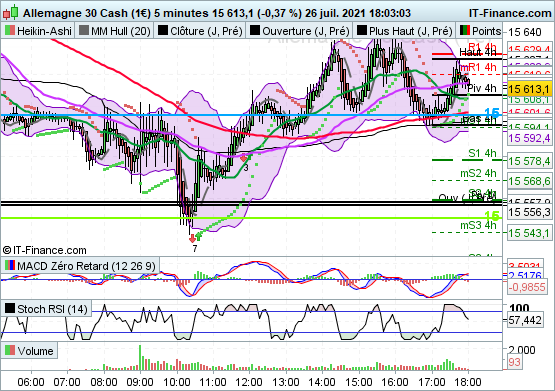Click the IT-Finance.com link in the header
555x391 pixels.
(x=510, y=13)
